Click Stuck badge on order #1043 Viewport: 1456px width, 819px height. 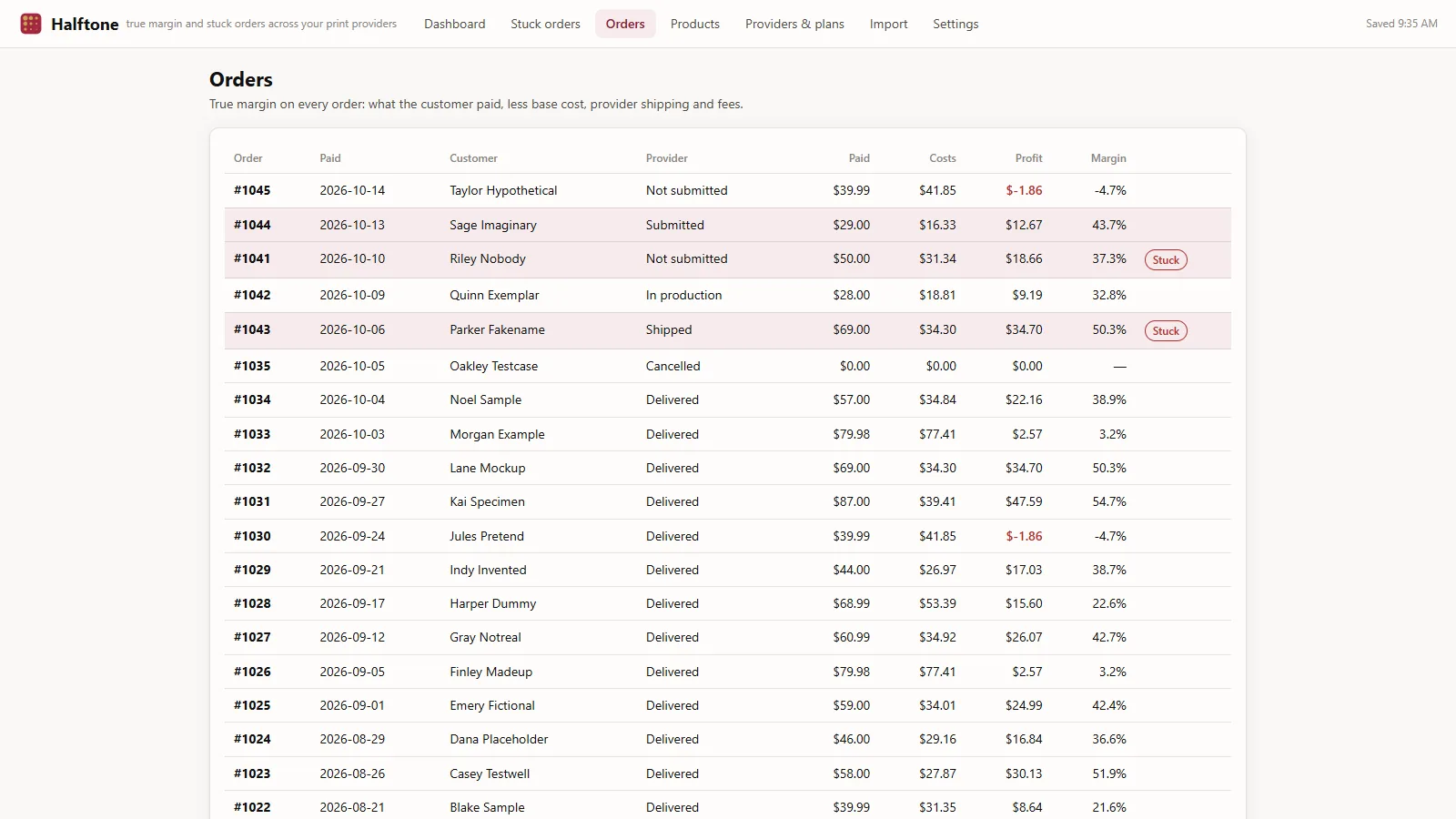click(1166, 331)
